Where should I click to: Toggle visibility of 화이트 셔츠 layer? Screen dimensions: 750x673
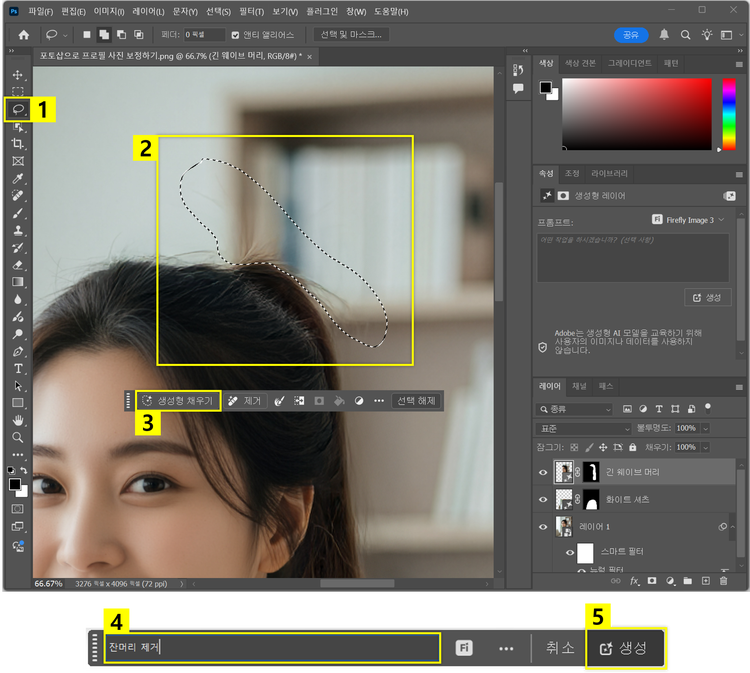tap(544, 499)
